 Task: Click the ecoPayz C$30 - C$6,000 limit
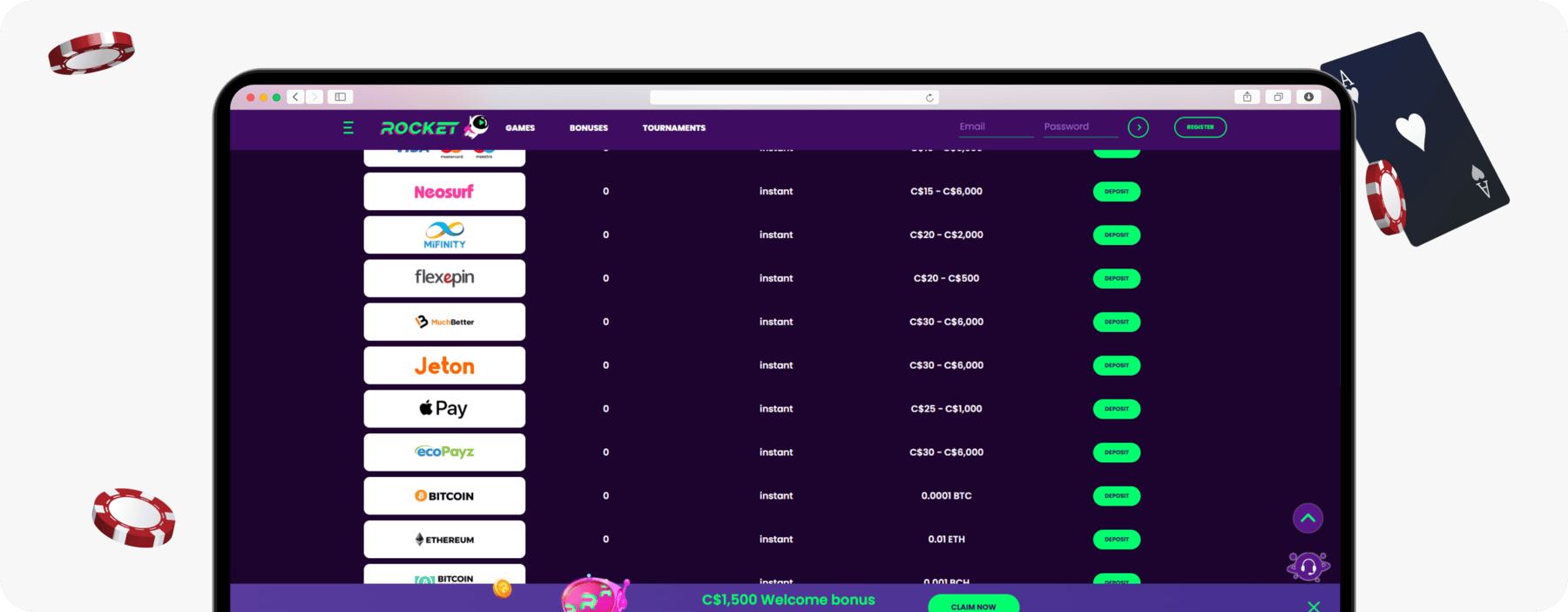(x=946, y=452)
